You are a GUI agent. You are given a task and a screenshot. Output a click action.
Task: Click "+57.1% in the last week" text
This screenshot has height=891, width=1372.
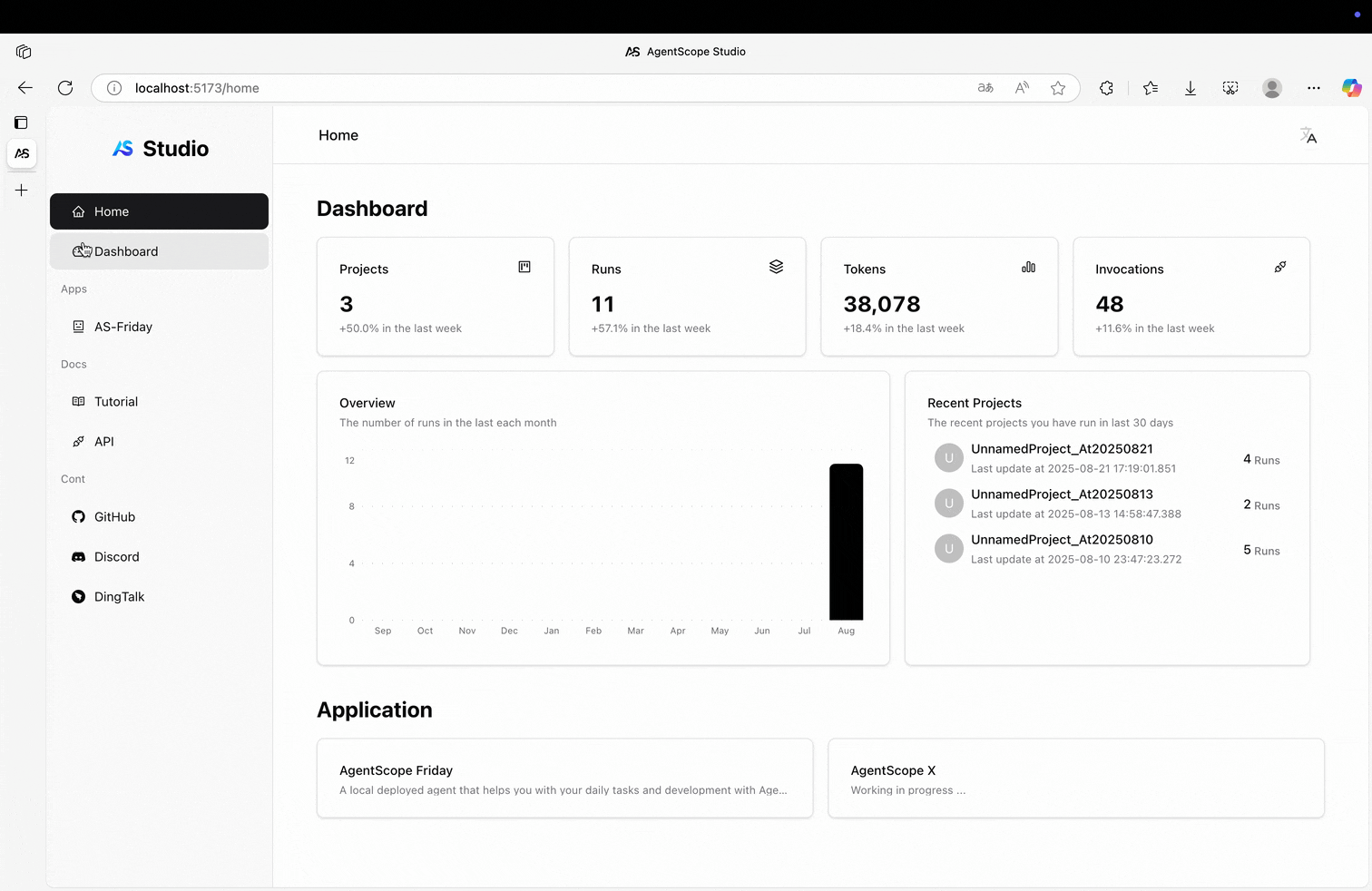pos(651,328)
